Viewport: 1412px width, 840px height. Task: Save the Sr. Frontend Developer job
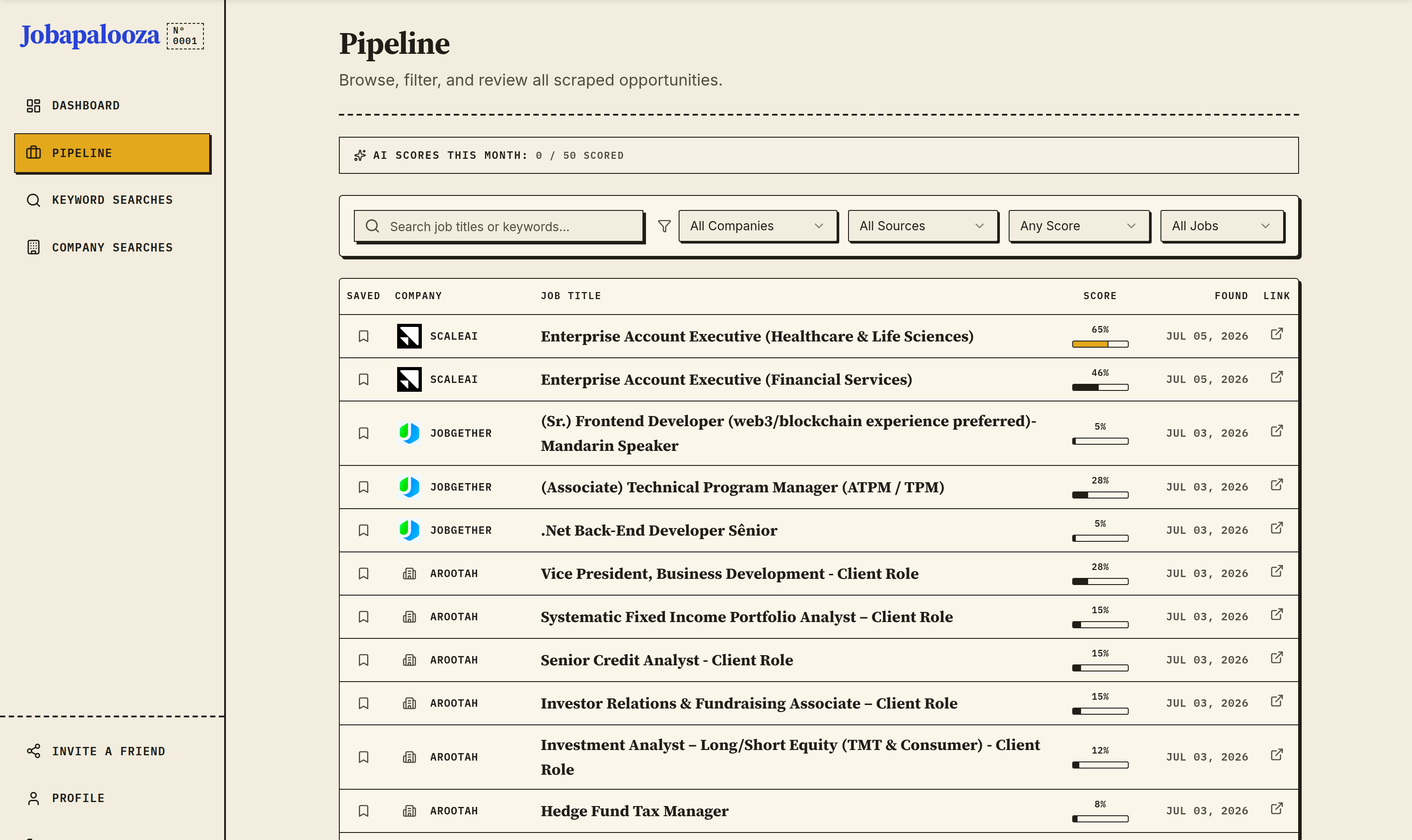tap(364, 433)
